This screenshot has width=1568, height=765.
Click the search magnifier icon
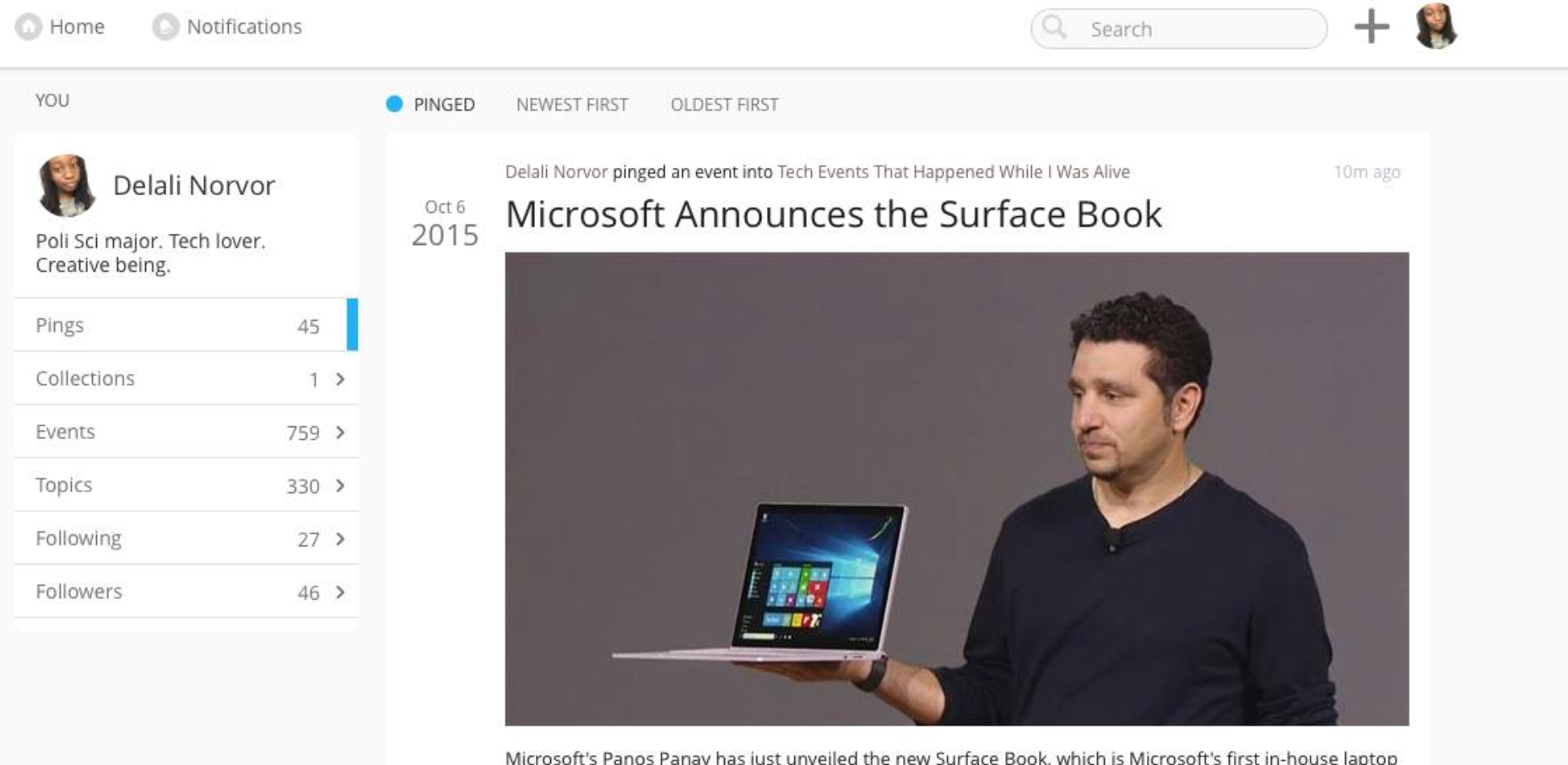coord(1054,28)
